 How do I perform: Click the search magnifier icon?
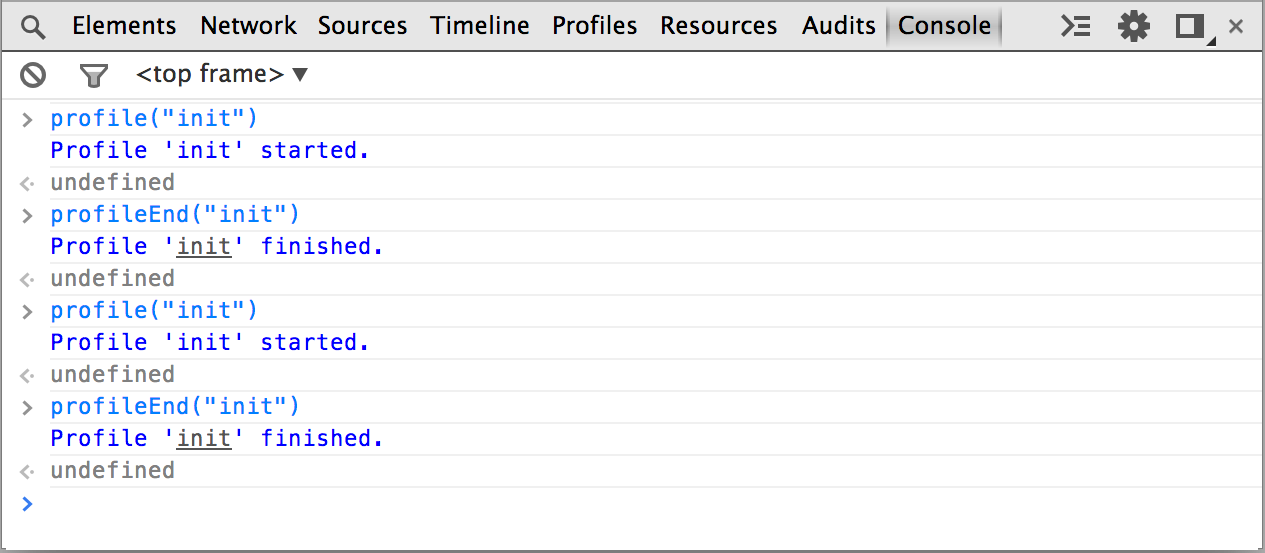point(33,27)
